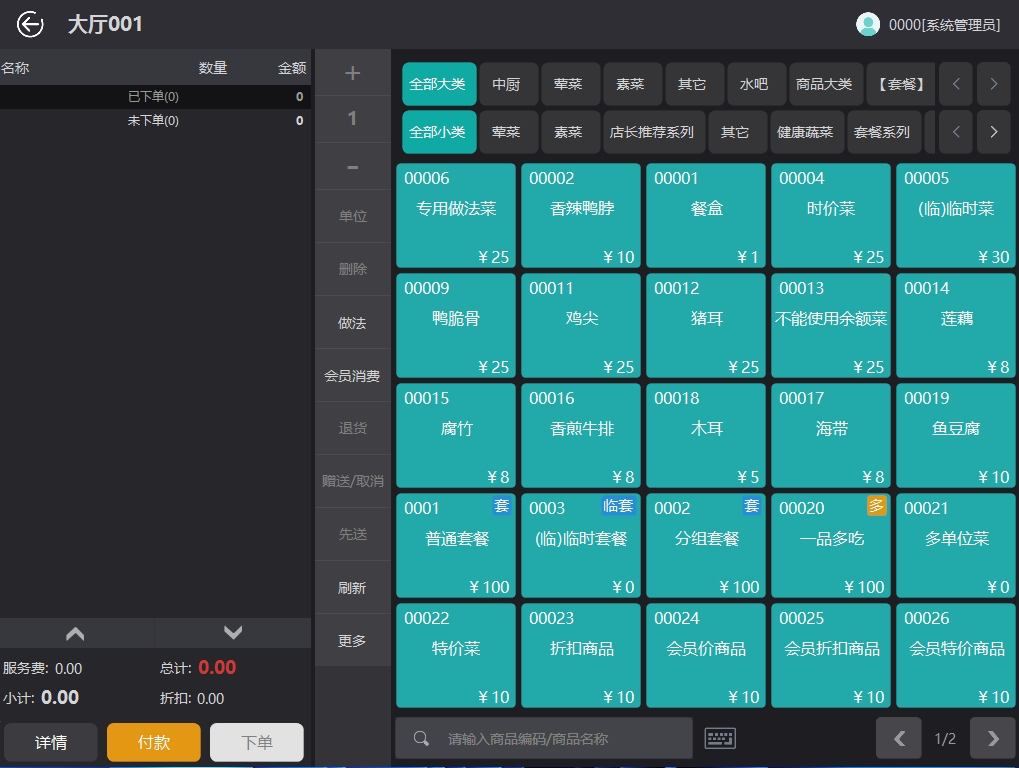Add 香辣鸭脖 product tile to order
Viewport: 1019px width, 768px height.
tap(581, 216)
